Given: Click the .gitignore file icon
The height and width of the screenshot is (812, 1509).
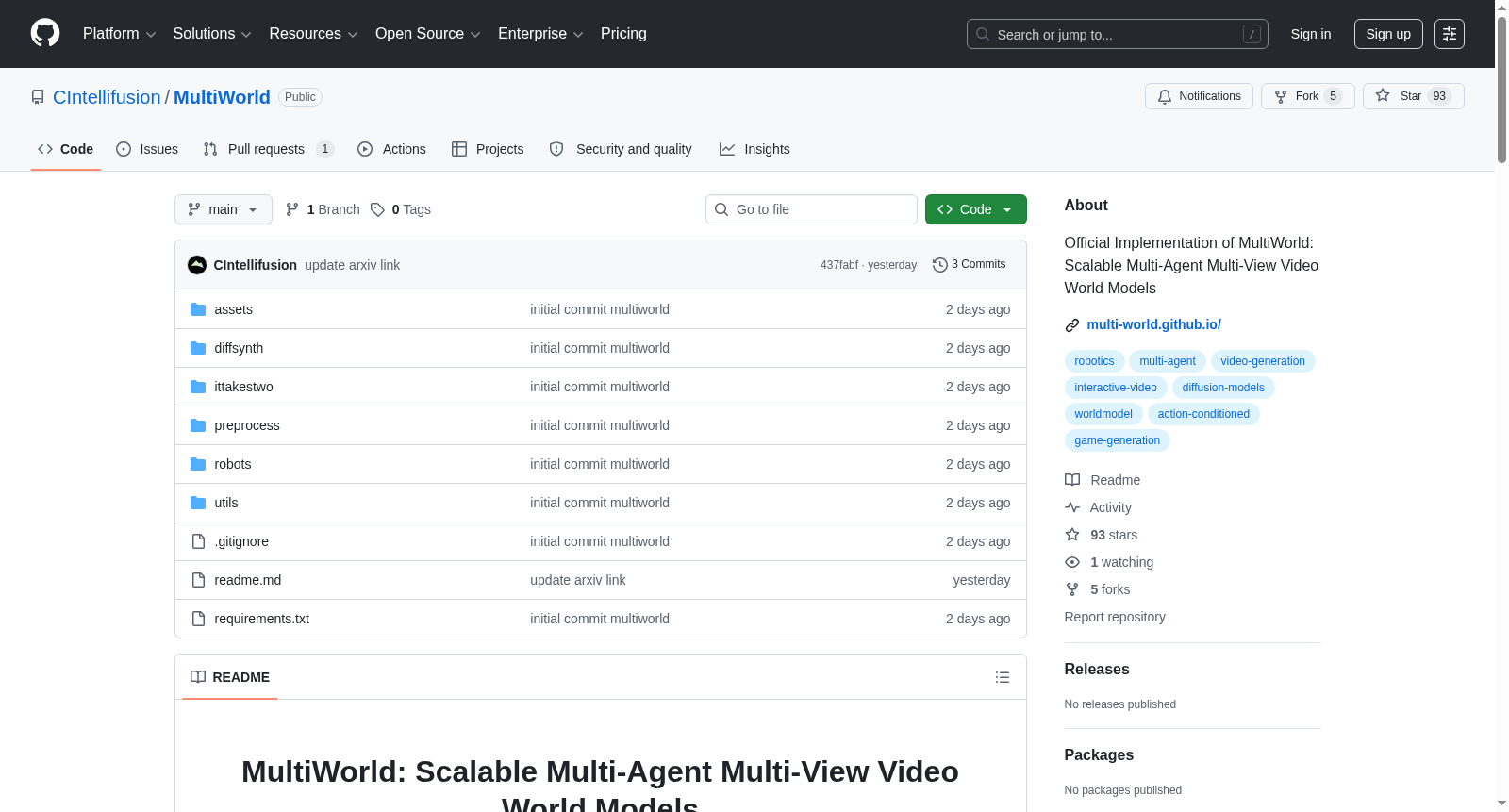Looking at the screenshot, I should 198,541.
